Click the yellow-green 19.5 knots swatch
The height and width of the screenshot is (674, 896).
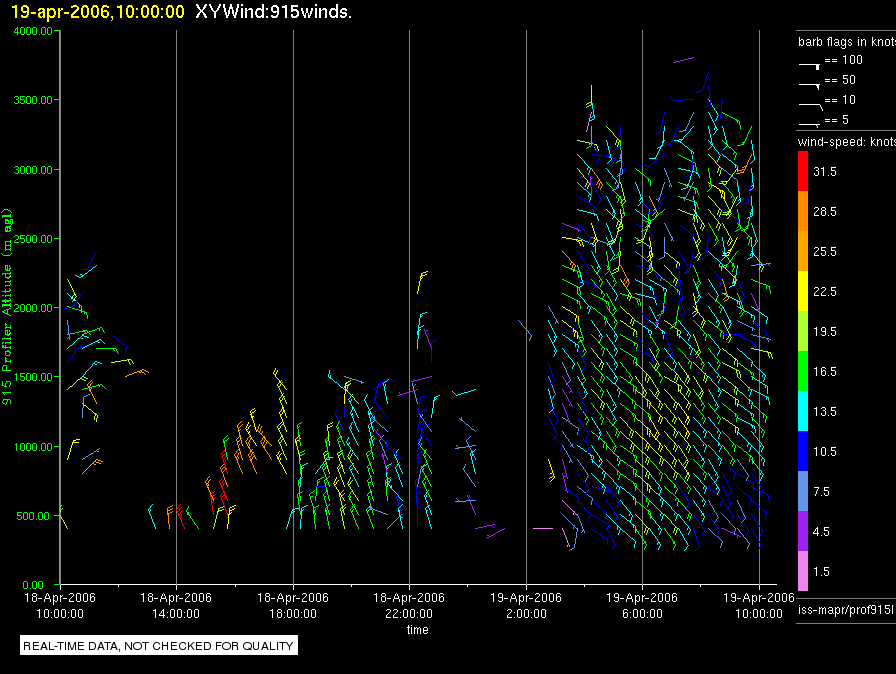pos(803,331)
